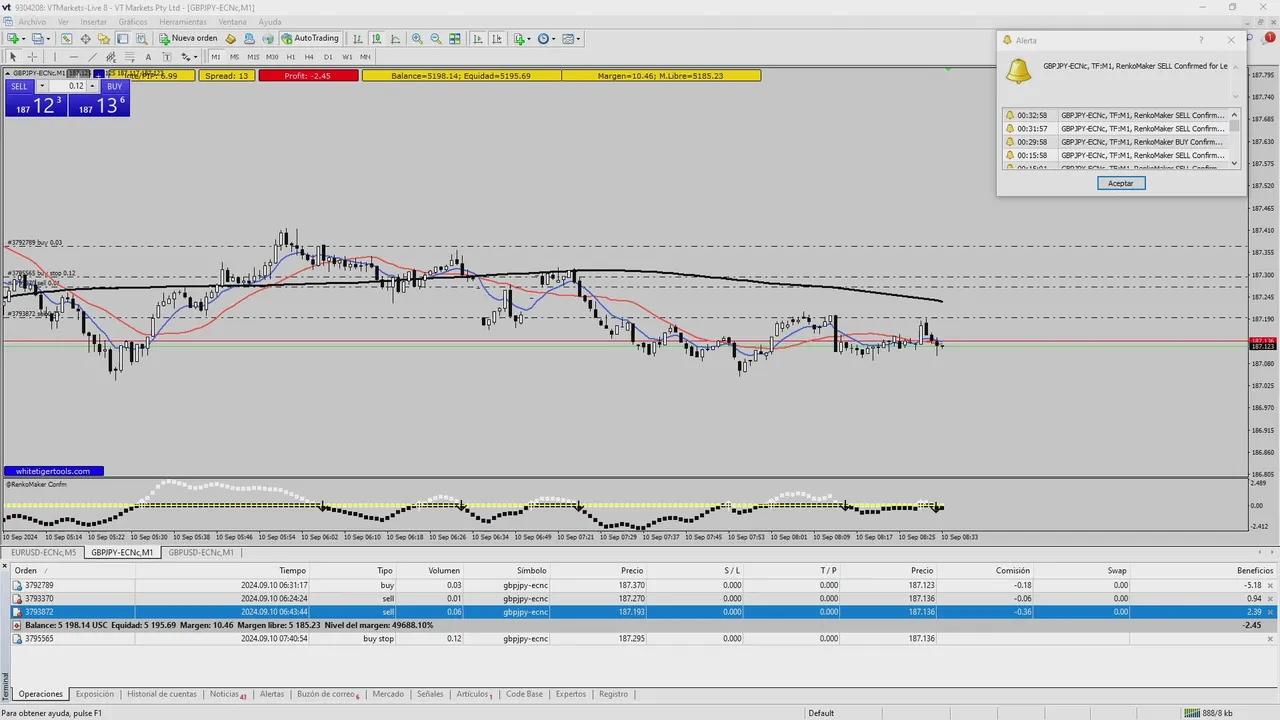Open the Herramientas menu
Viewport: 1280px width, 720px height.
point(182,21)
